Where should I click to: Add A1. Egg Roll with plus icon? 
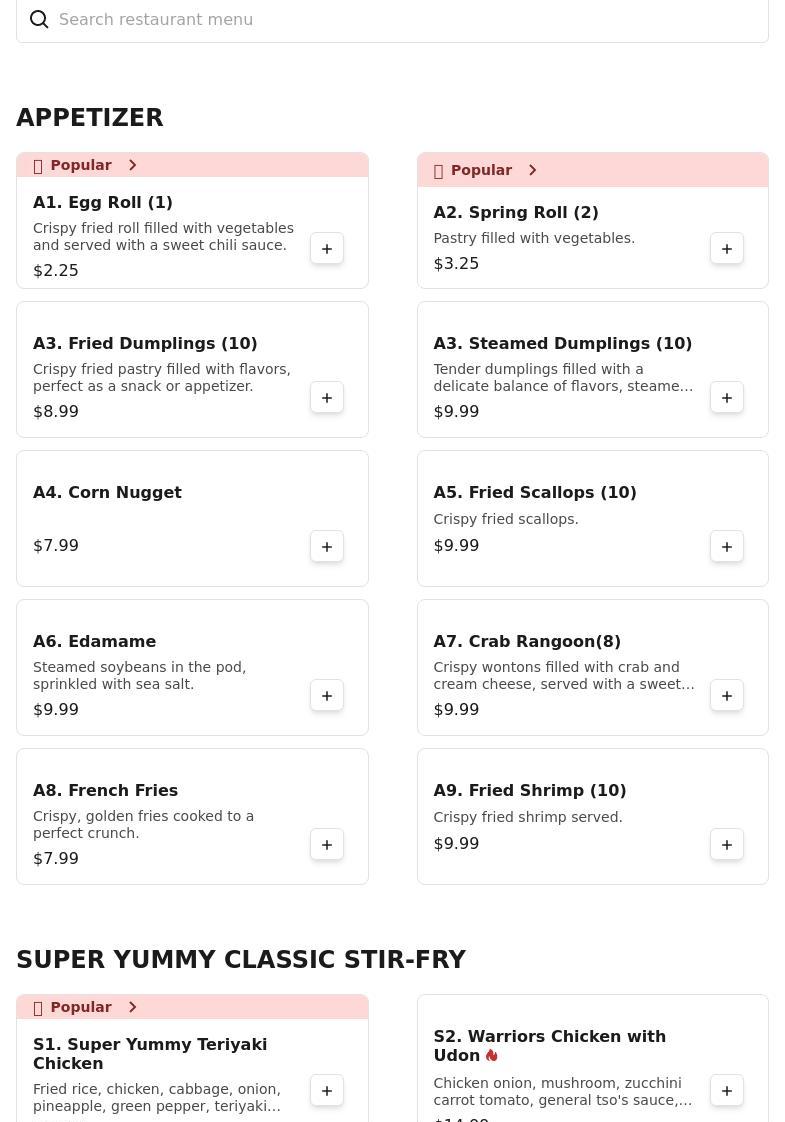click(x=327, y=249)
